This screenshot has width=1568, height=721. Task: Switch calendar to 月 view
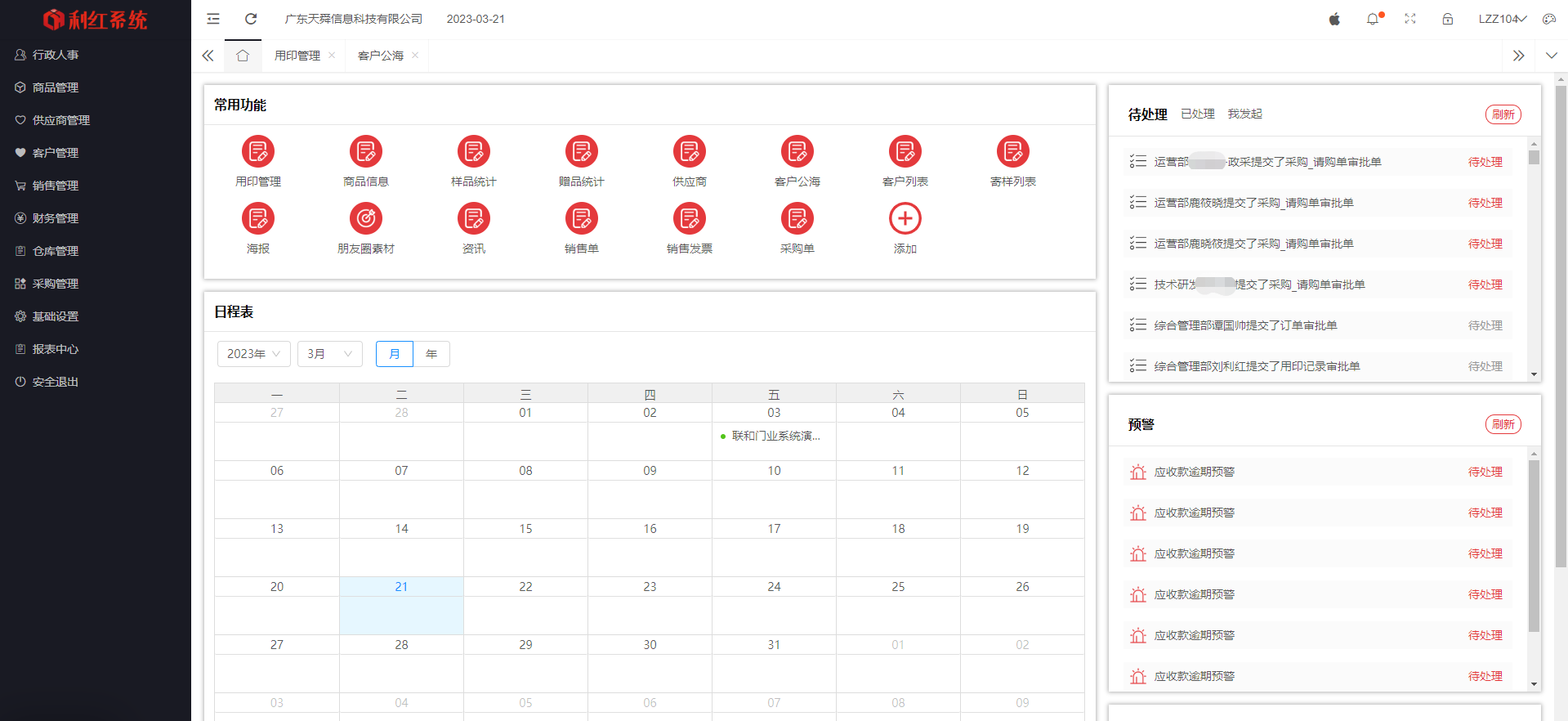(x=395, y=354)
